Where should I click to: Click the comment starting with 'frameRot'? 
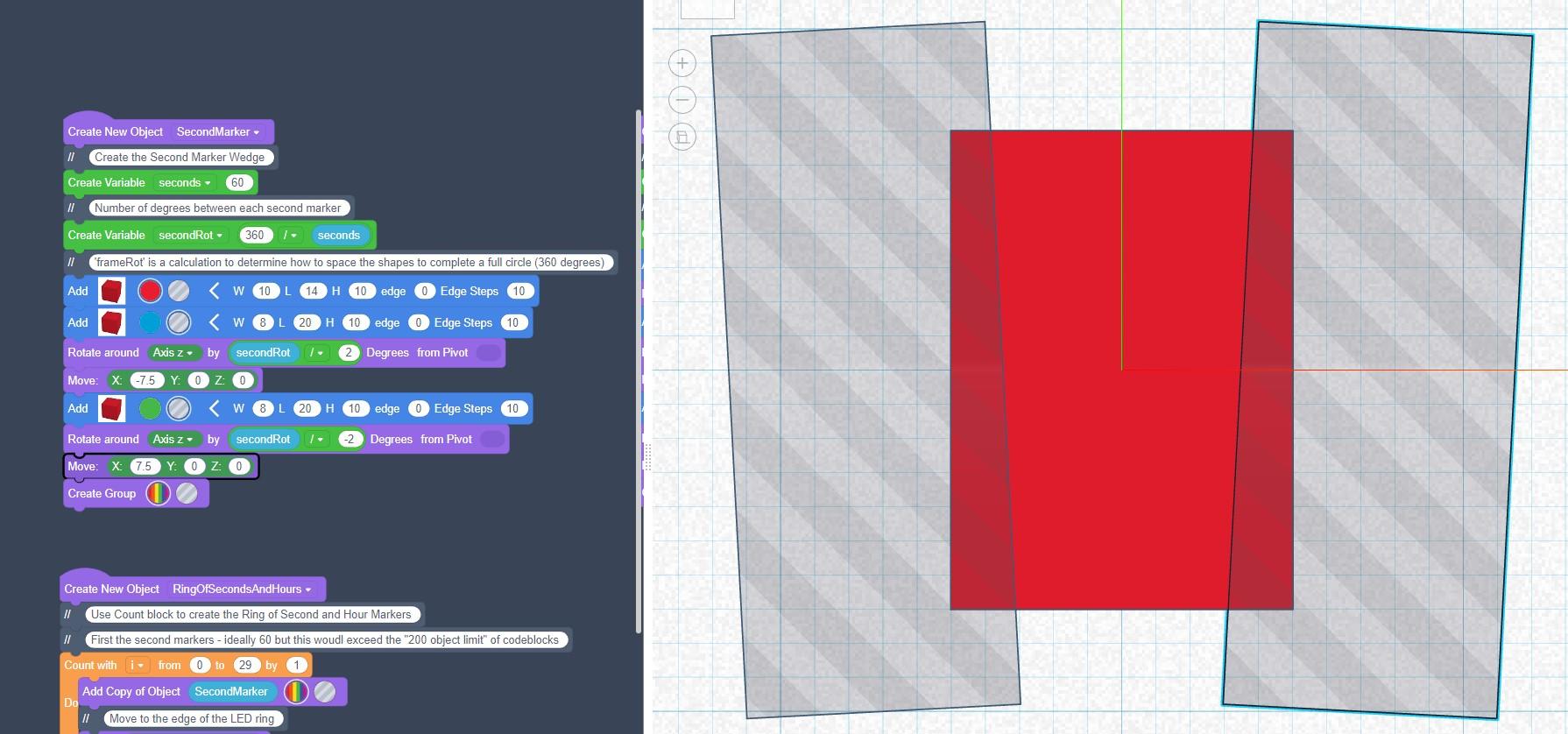(x=350, y=262)
